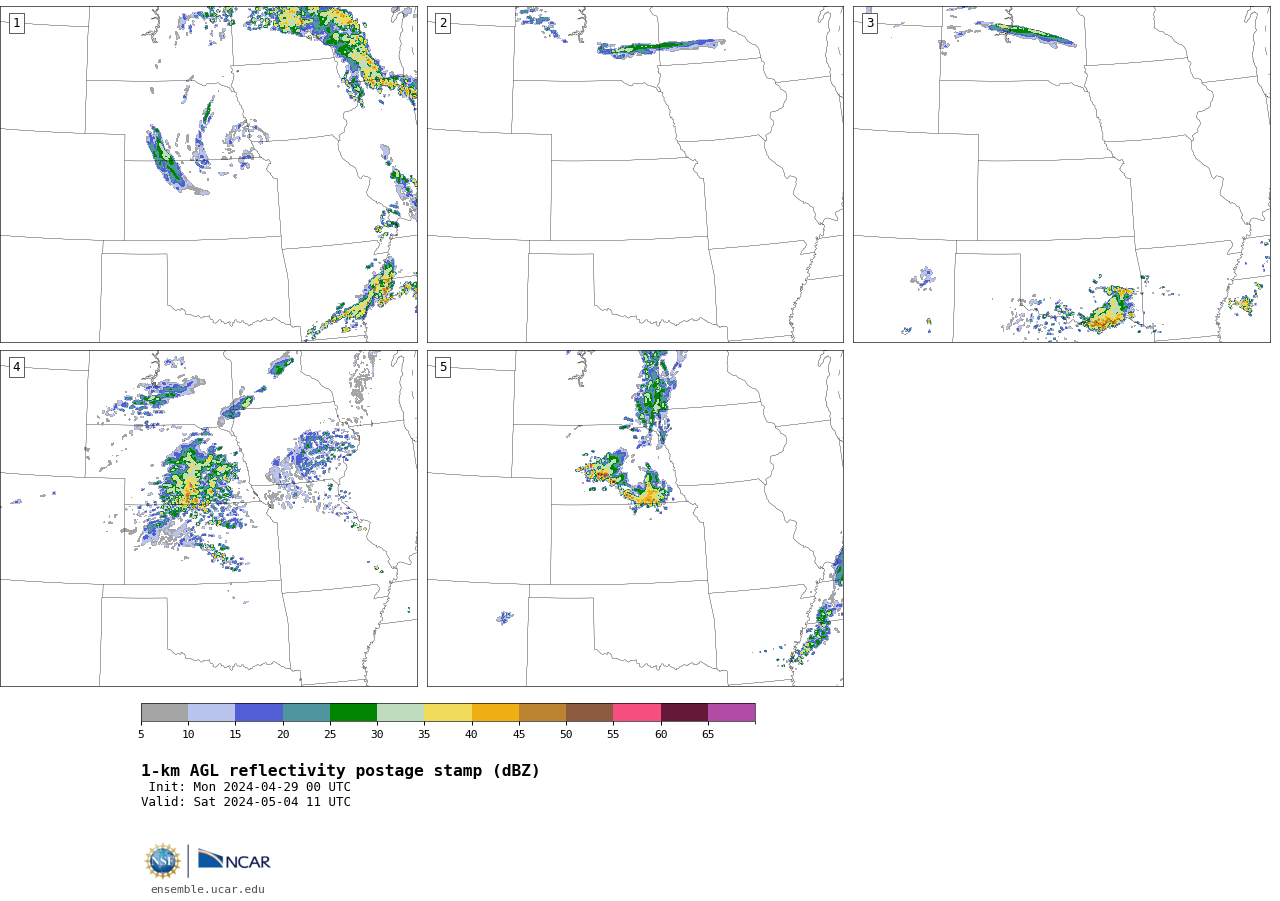Click the NCAR logo

pyautogui.click(x=234, y=860)
